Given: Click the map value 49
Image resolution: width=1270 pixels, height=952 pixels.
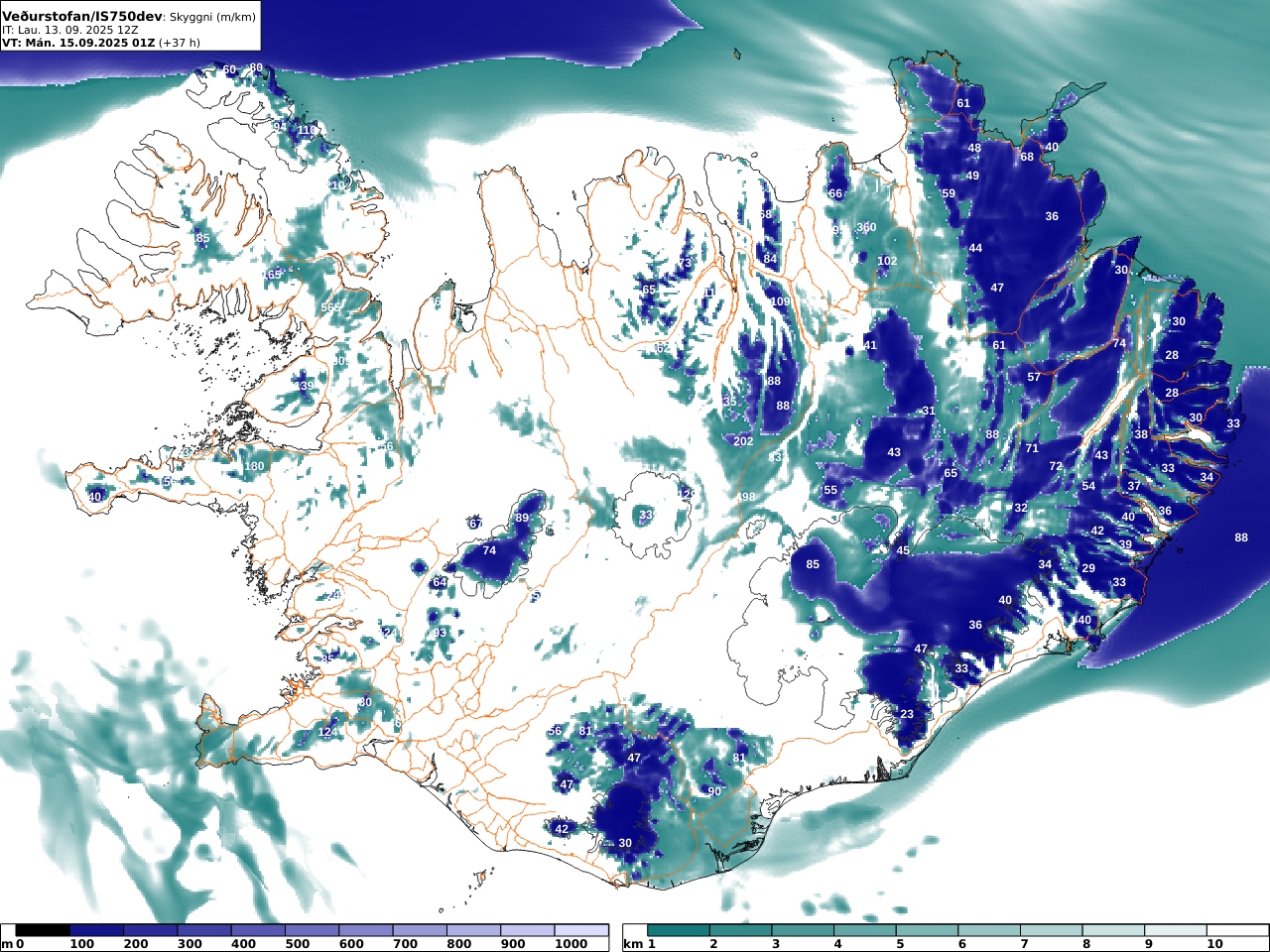Looking at the screenshot, I should (x=972, y=176).
